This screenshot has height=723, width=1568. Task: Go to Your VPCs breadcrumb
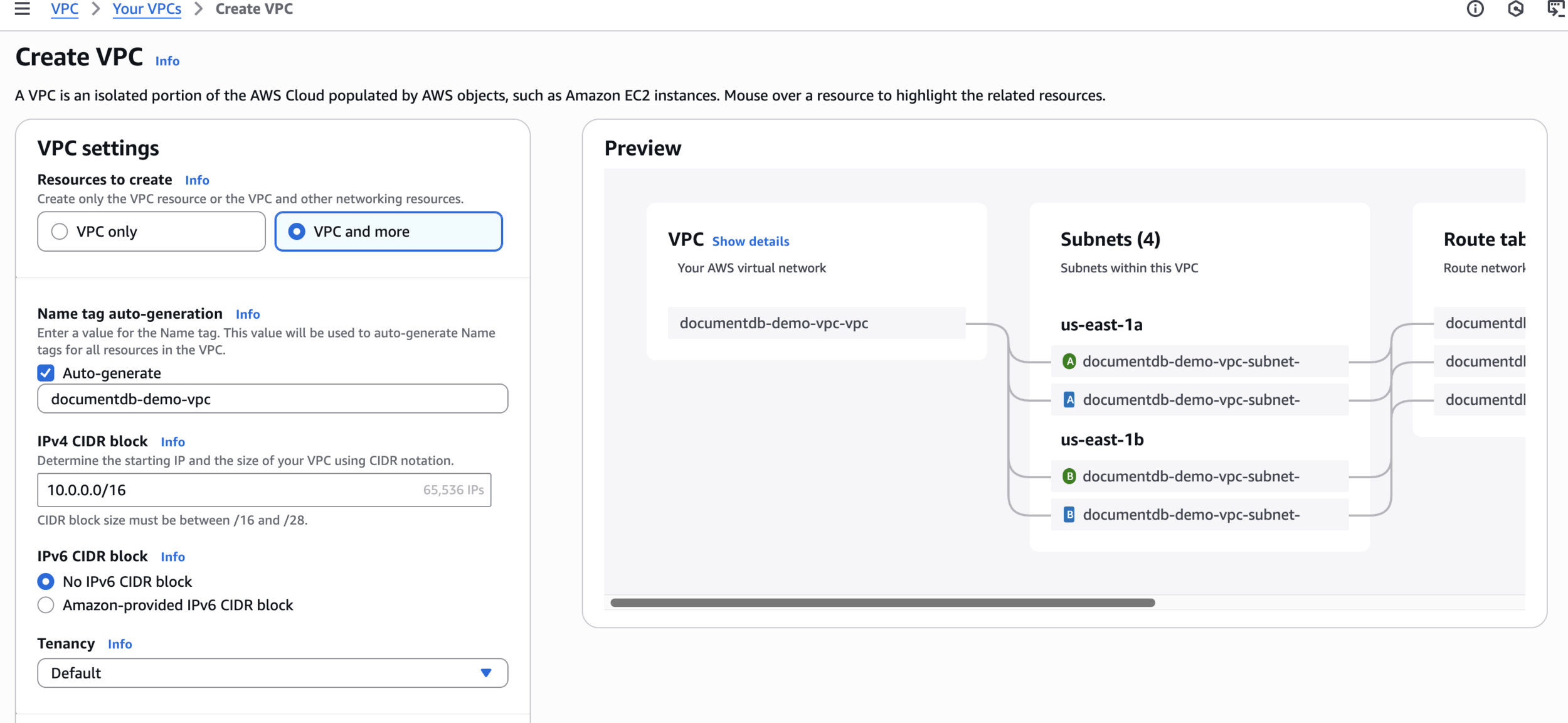click(x=147, y=9)
